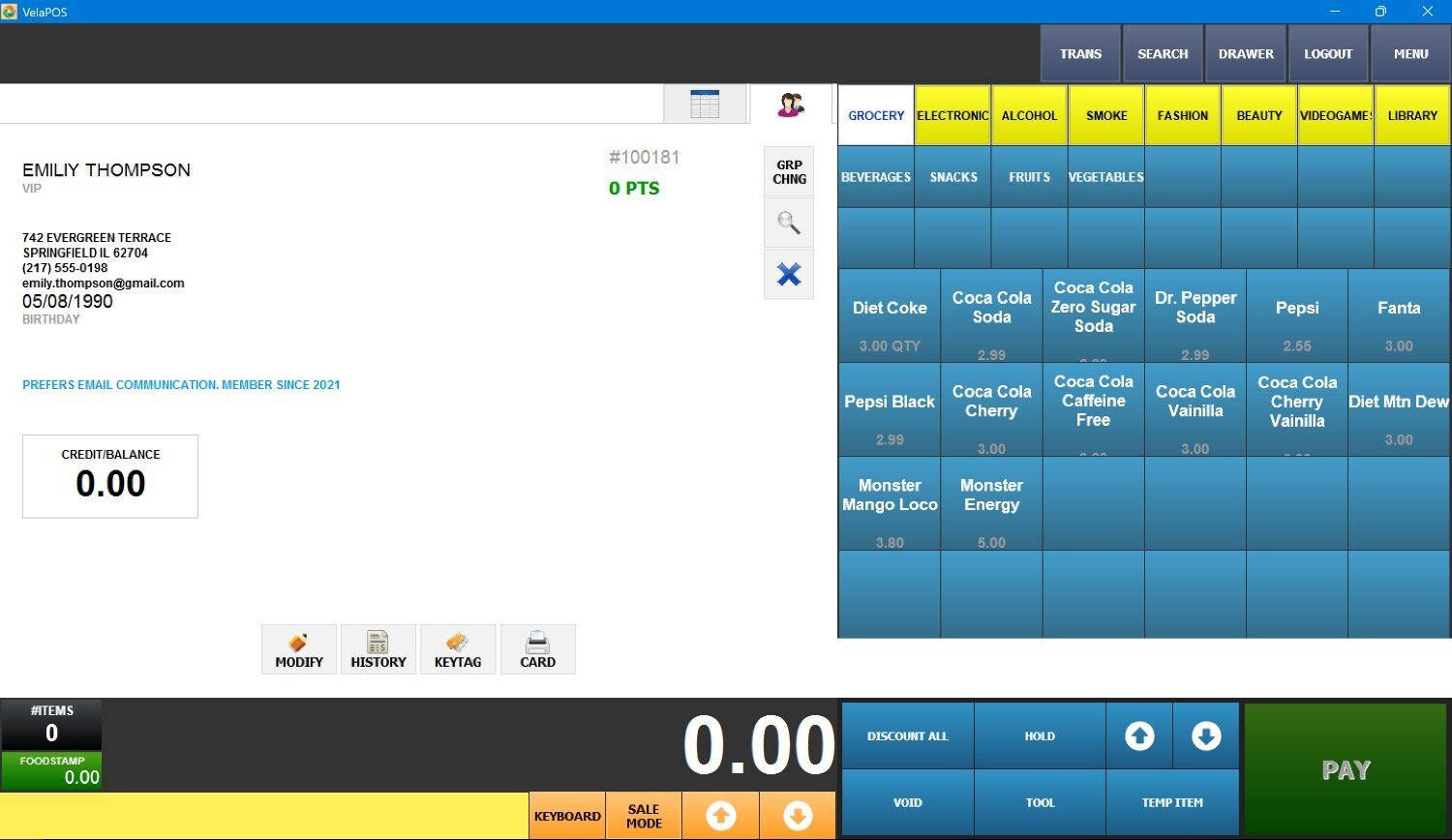Open MODIFY customer button
Image resolution: width=1452 pixels, height=840 pixels.
pyautogui.click(x=299, y=649)
